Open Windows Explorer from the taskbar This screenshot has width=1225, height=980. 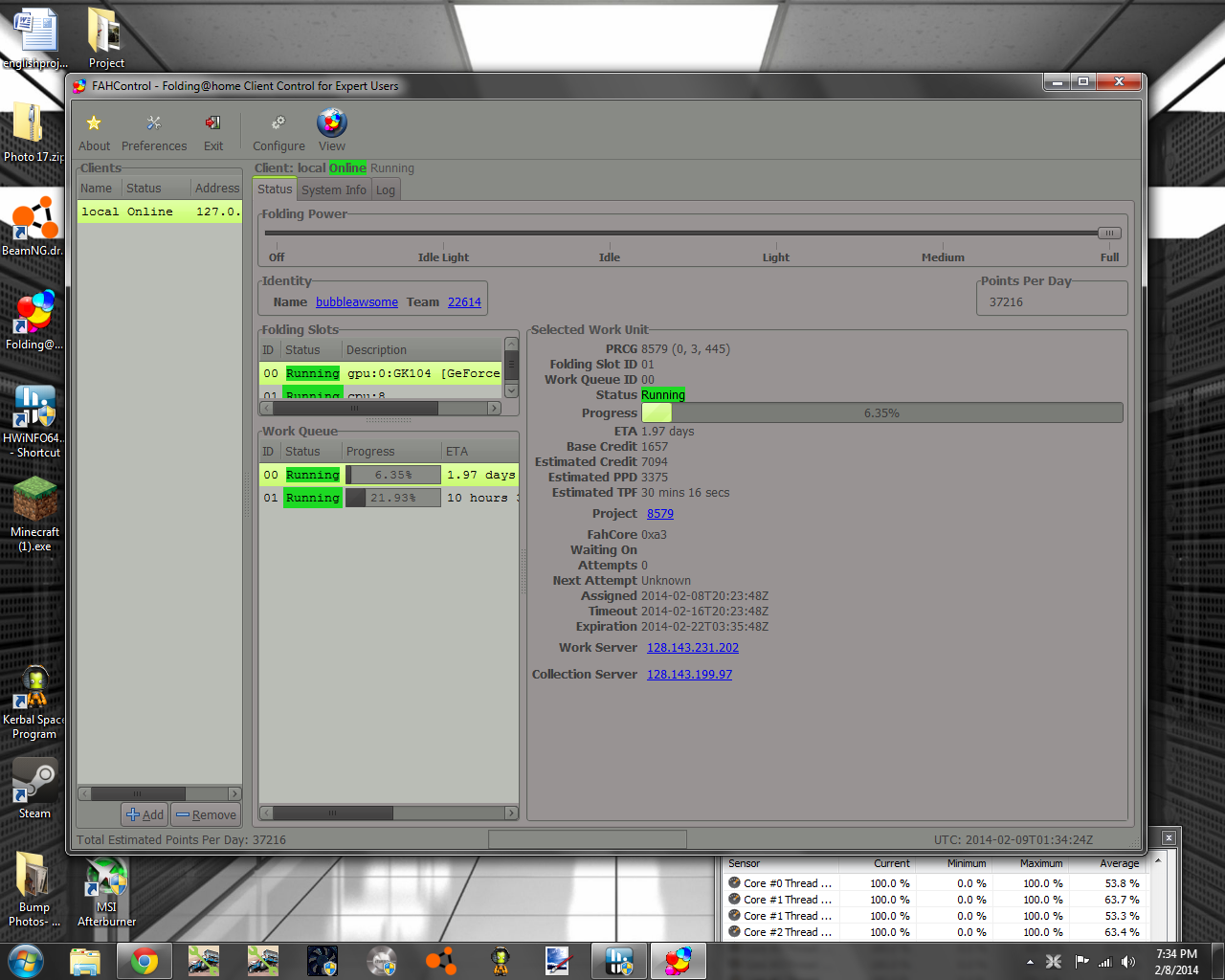click(x=85, y=961)
